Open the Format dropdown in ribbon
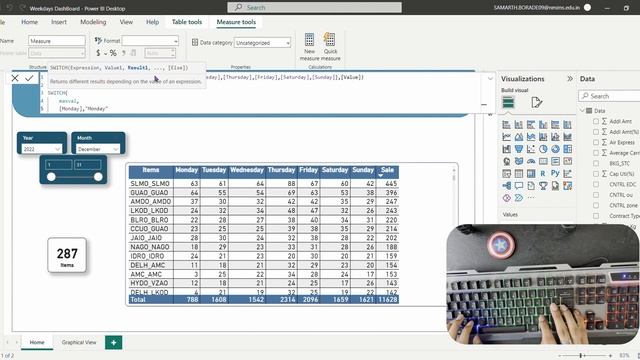This screenshot has height=360, width=640. tap(150, 40)
